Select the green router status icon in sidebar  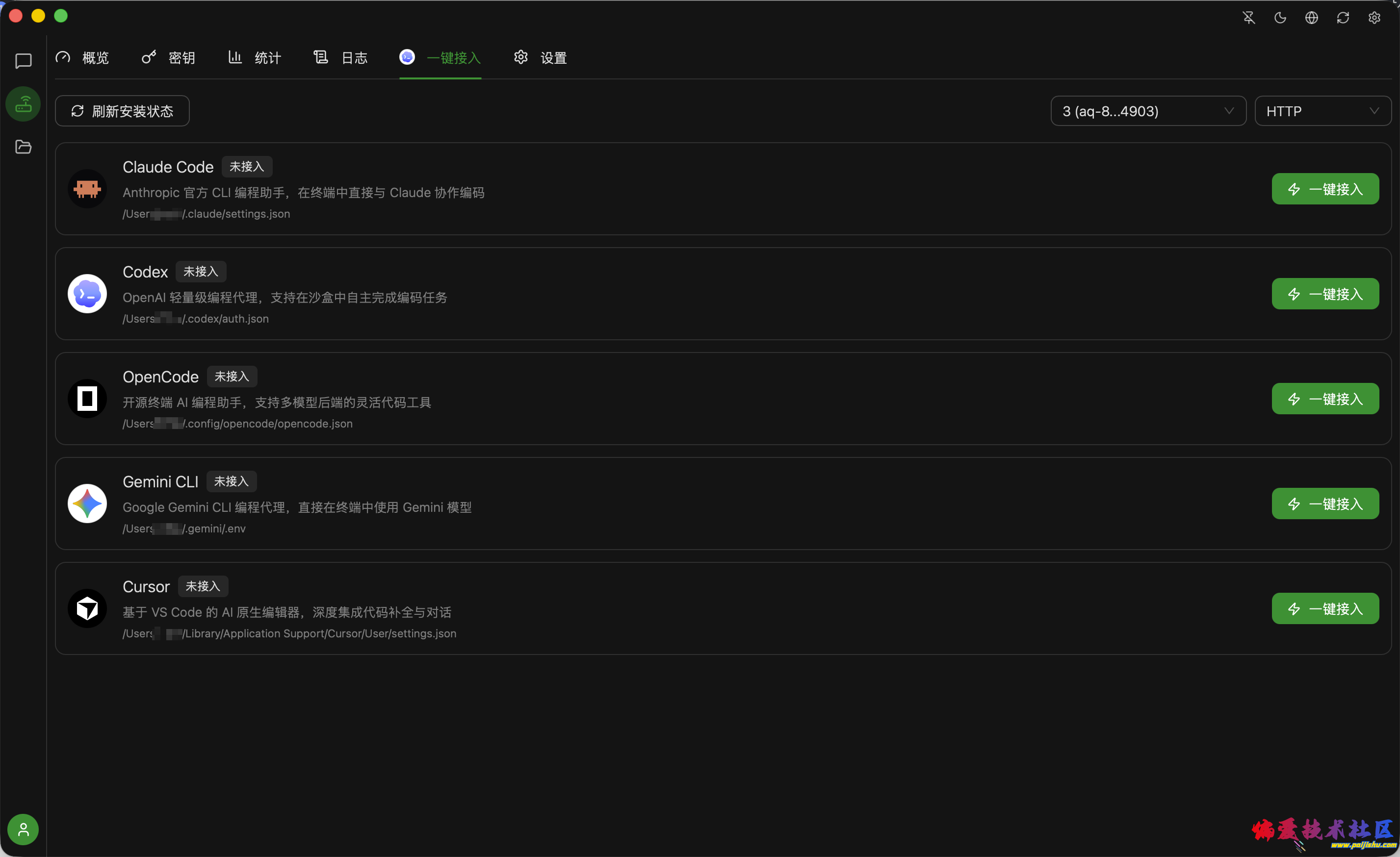23,104
